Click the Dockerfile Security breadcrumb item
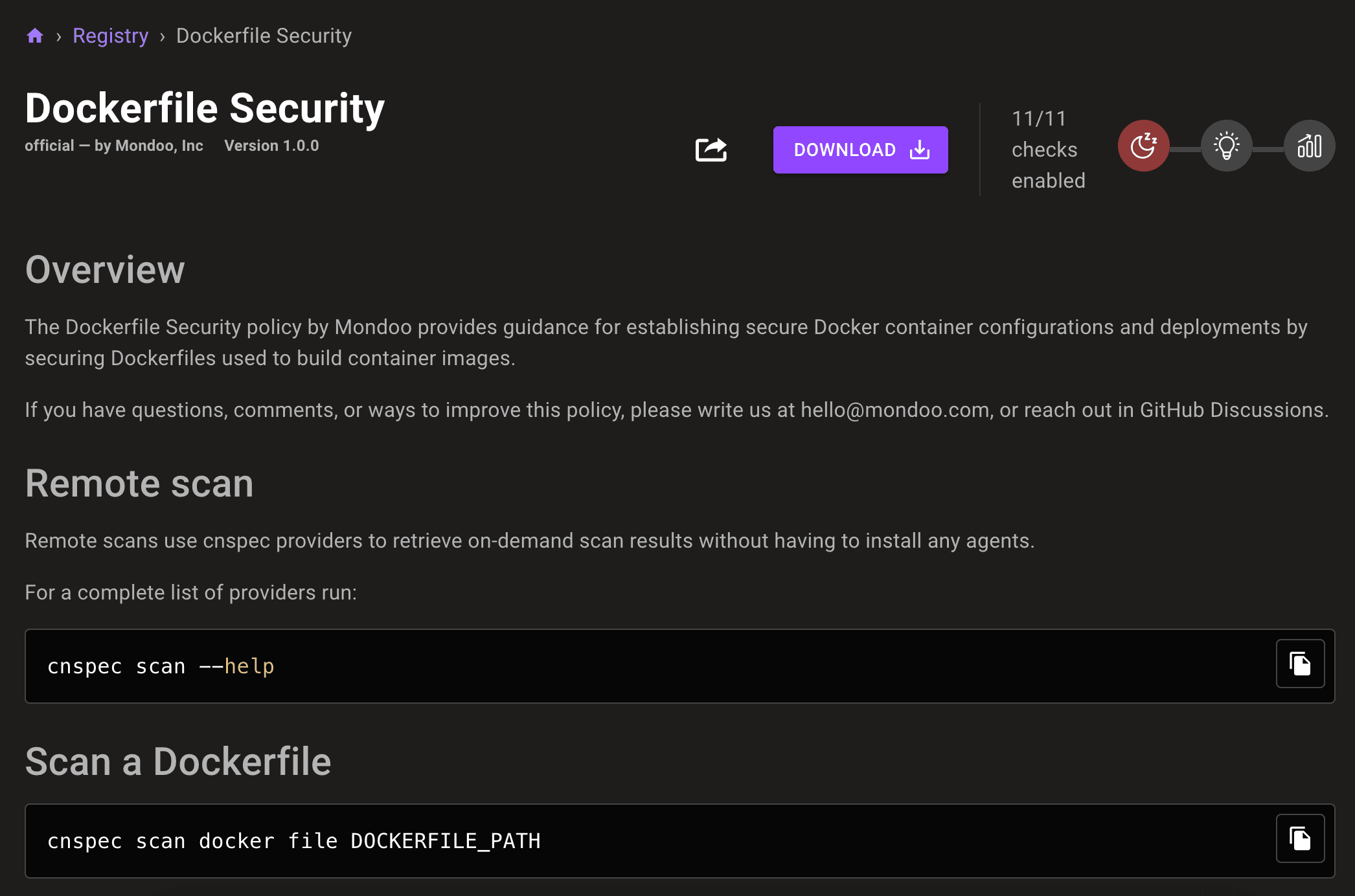This screenshot has width=1355, height=896. click(x=264, y=36)
